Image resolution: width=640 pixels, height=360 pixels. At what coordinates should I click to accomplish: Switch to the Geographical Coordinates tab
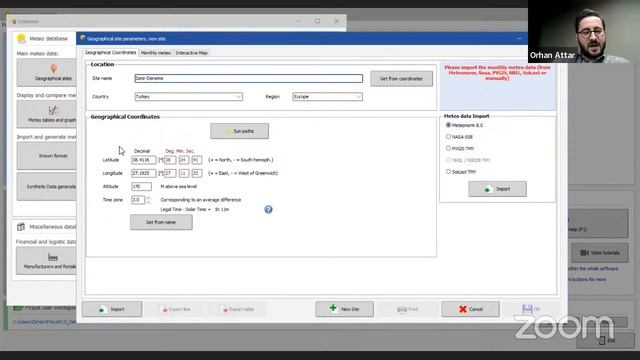click(x=110, y=53)
